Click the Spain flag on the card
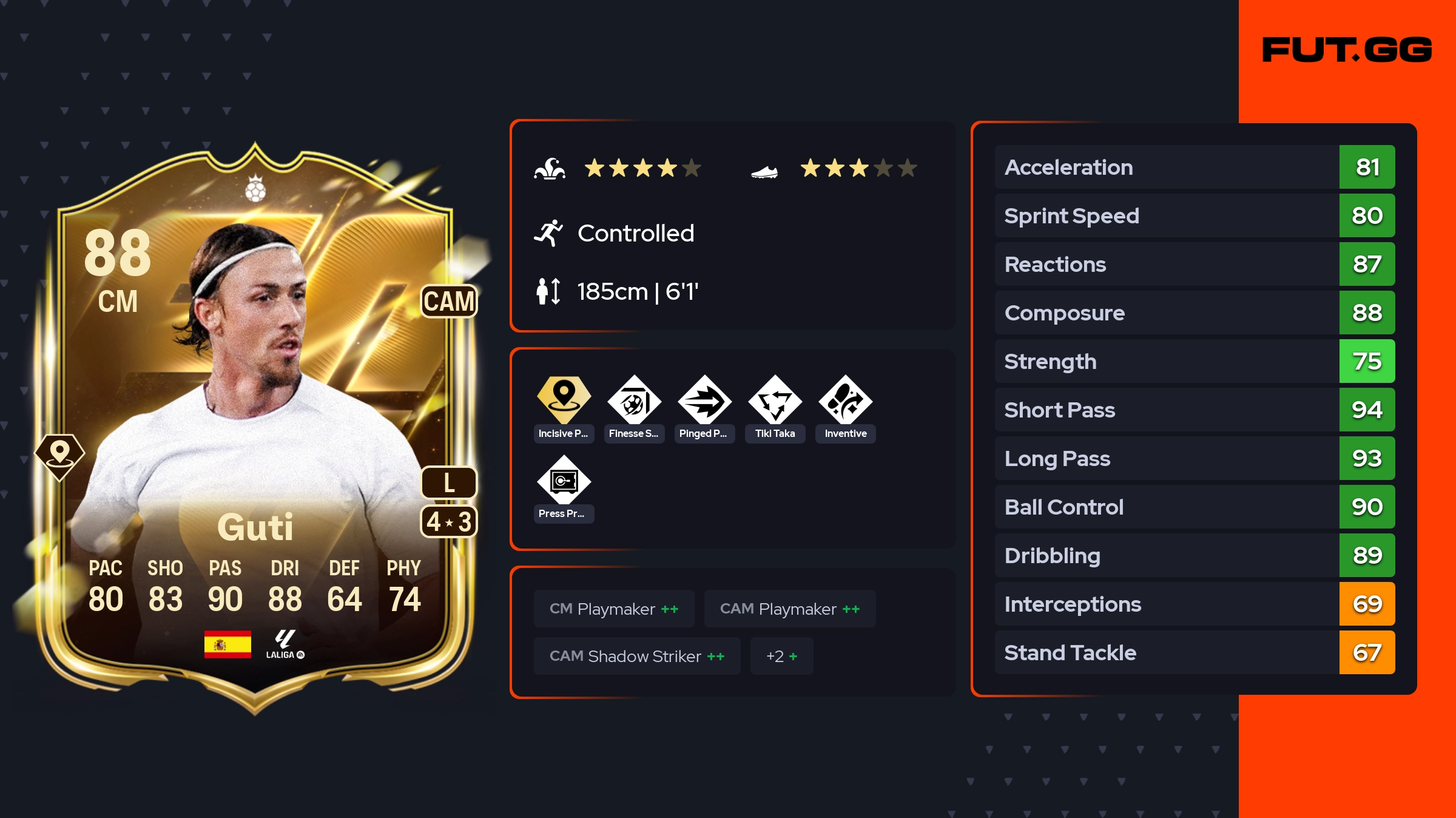 click(227, 644)
